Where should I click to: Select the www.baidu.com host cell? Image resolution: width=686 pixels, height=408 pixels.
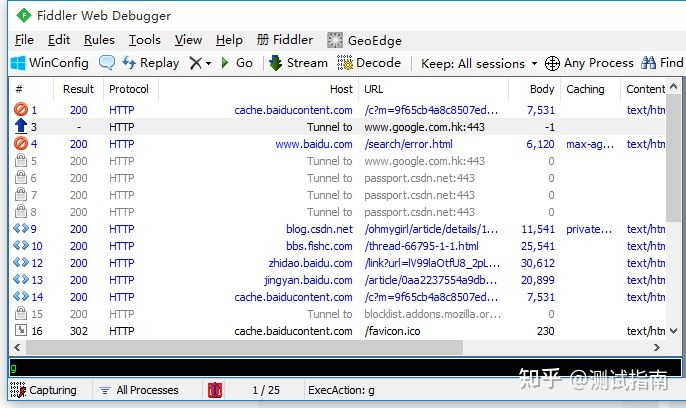point(314,144)
